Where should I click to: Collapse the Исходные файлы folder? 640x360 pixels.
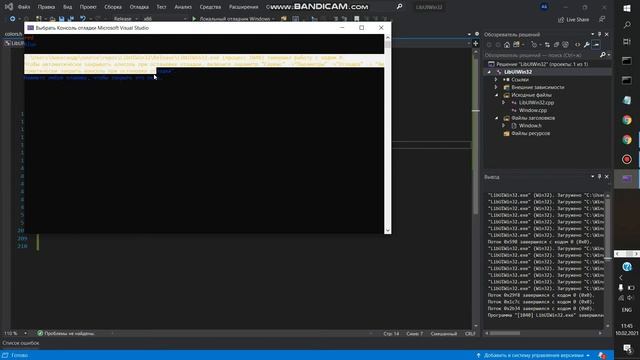click(x=496, y=95)
